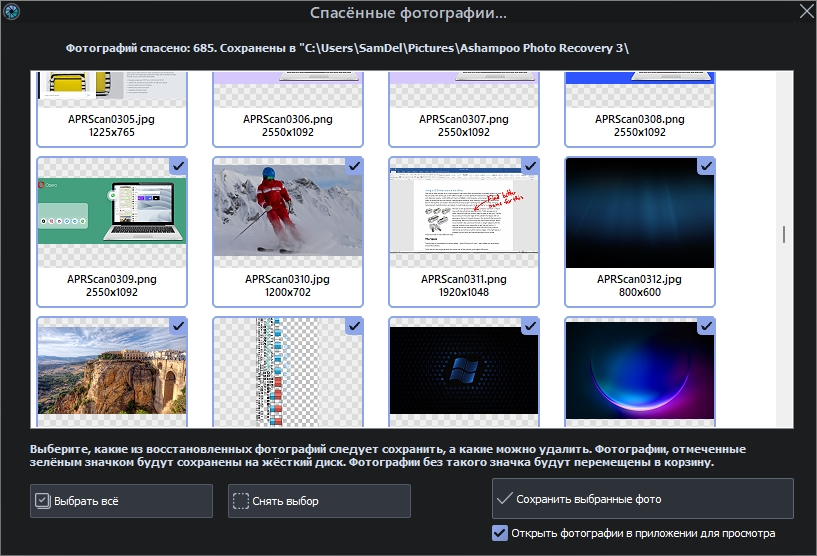The image size is (817, 556).
Task: Click 'Сохранить выбранные фото' button
Action: coord(642,498)
